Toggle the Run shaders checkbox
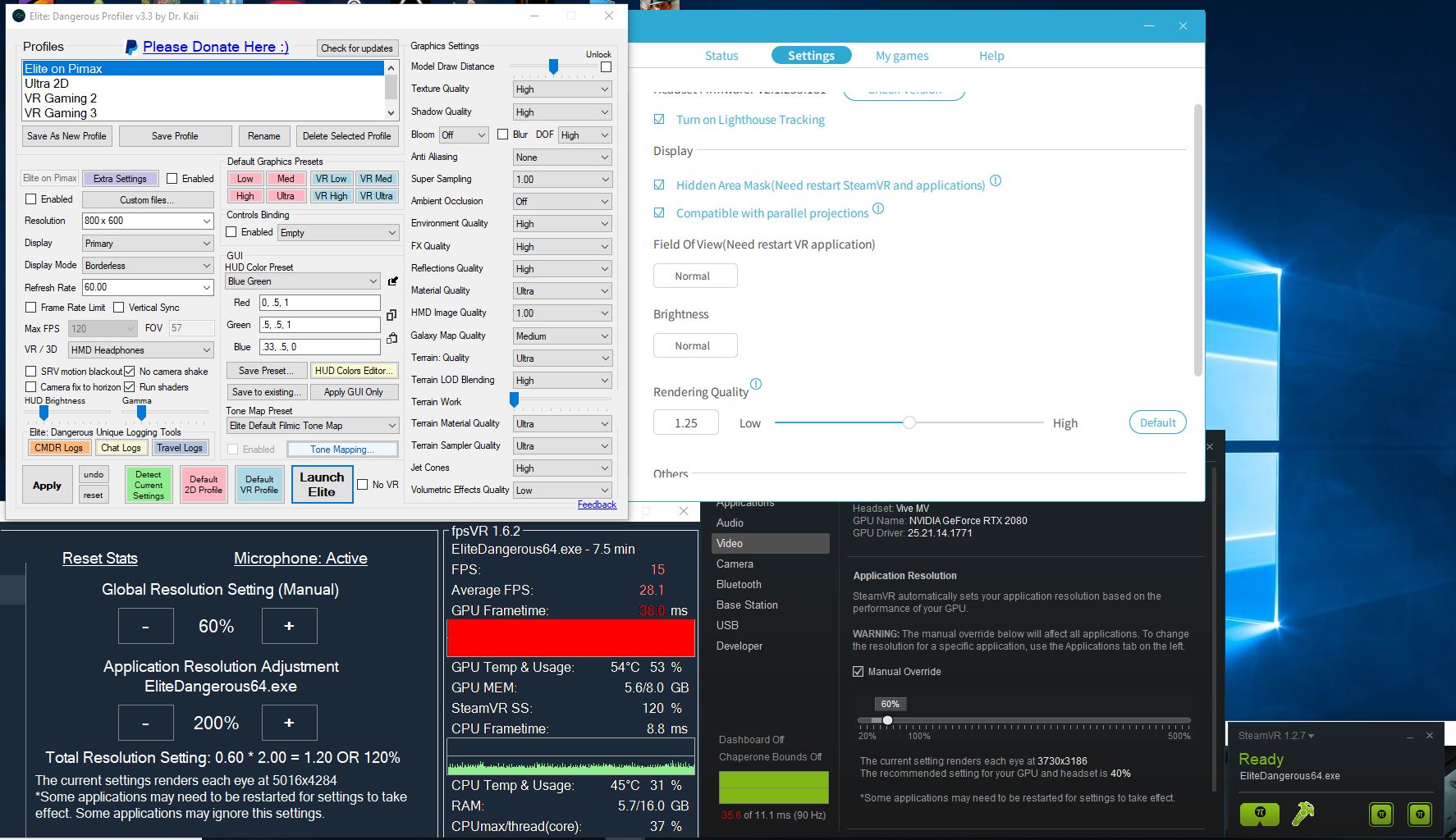1456x840 pixels. pos(129,387)
